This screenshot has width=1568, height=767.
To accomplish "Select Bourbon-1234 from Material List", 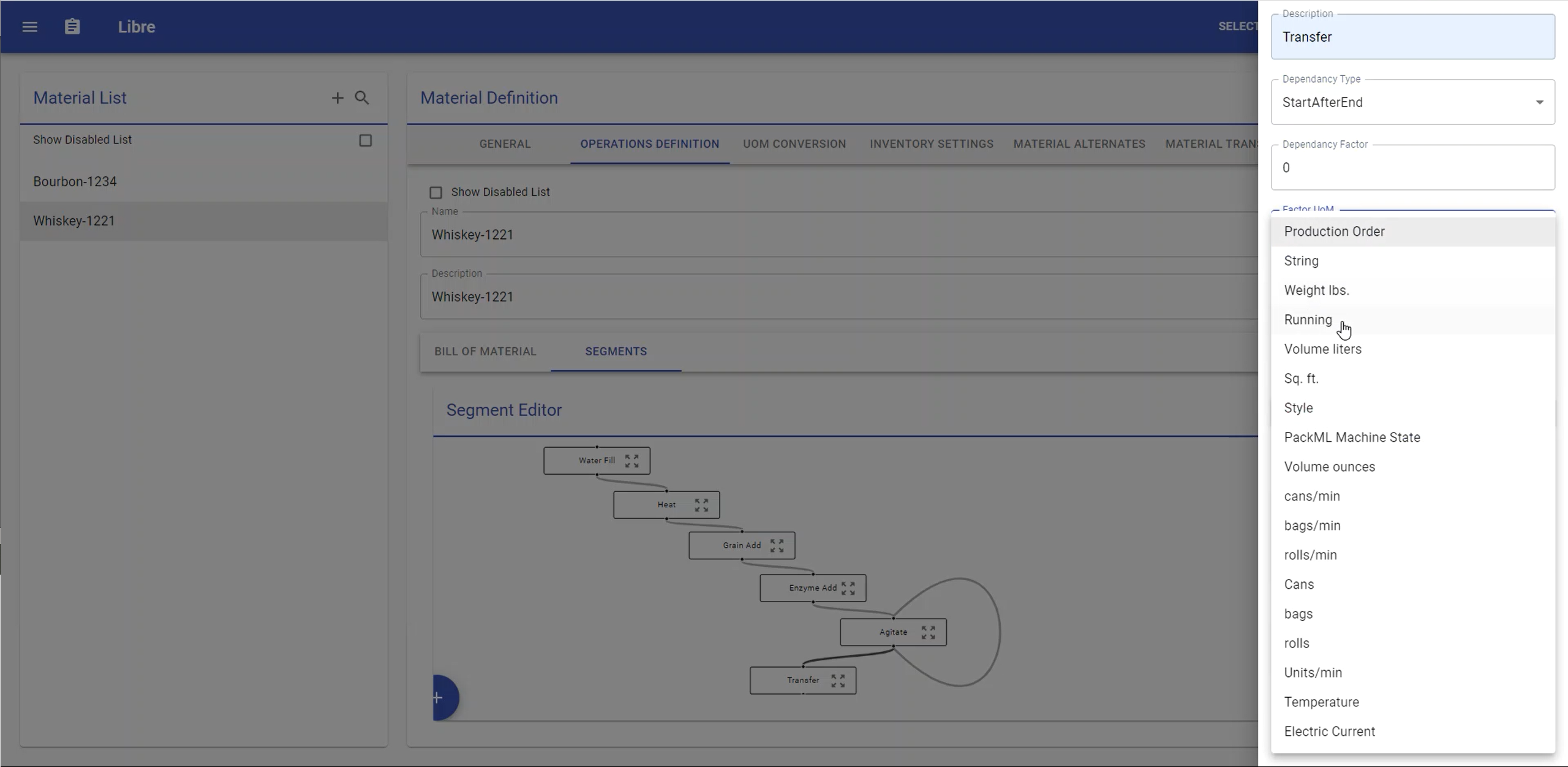I will pyautogui.click(x=75, y=181).
